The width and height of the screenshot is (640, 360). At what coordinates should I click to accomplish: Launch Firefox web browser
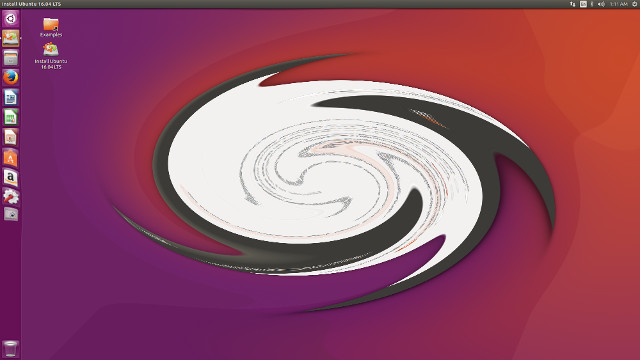click(11, 78)
